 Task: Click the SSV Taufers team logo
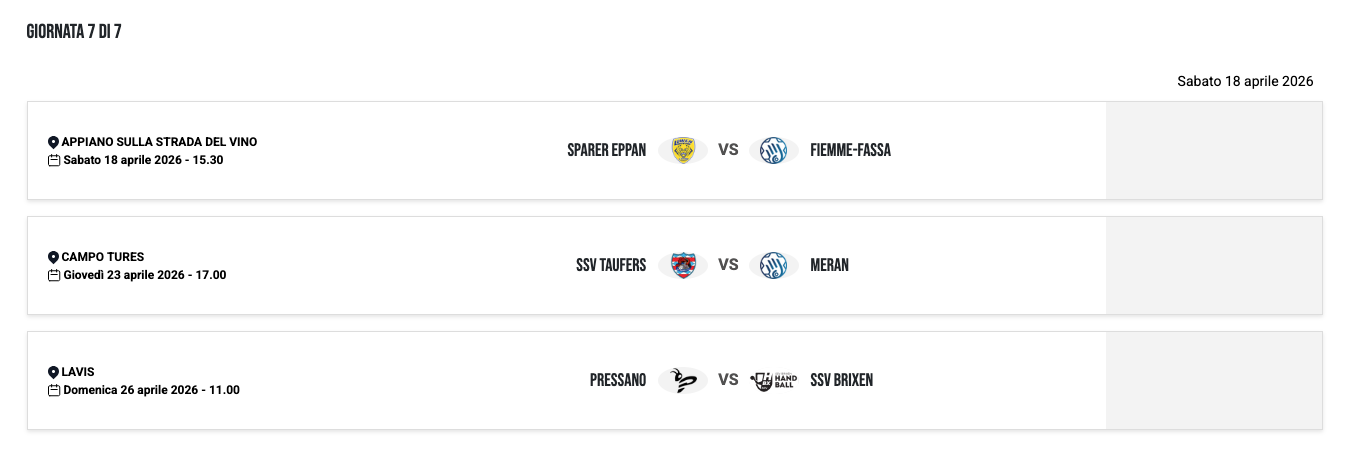click(683, 265)
